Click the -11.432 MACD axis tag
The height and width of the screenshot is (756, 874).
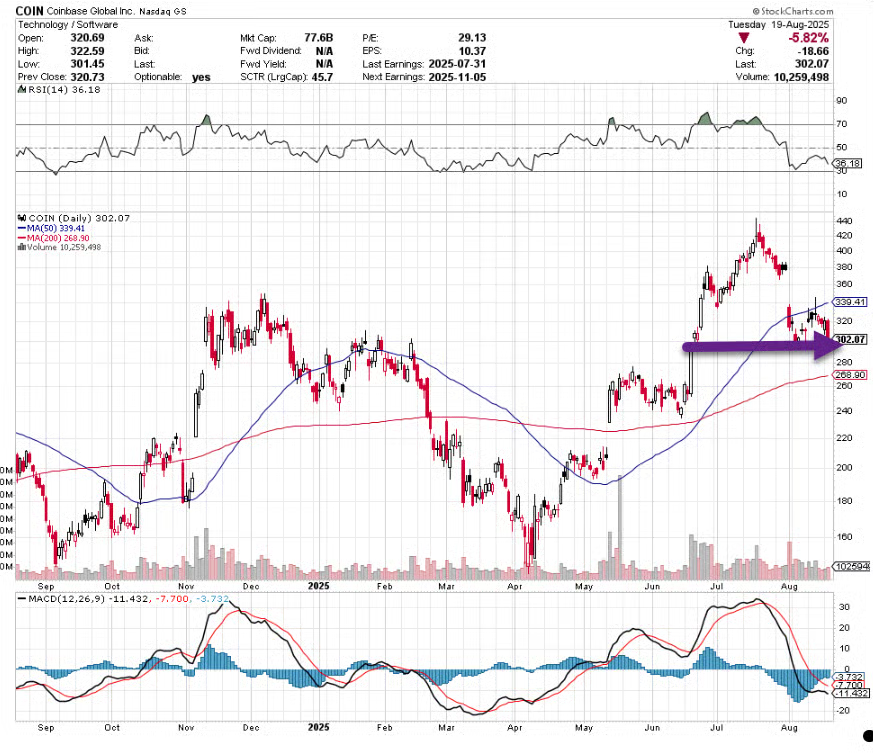[851, 693]
